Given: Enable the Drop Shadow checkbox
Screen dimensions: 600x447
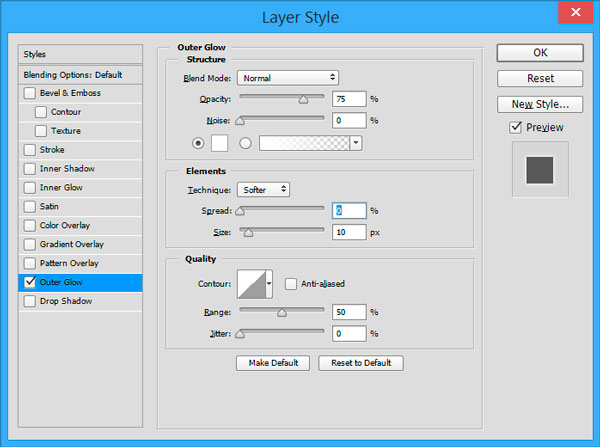Looking at the screenshot, I should 30,301.
